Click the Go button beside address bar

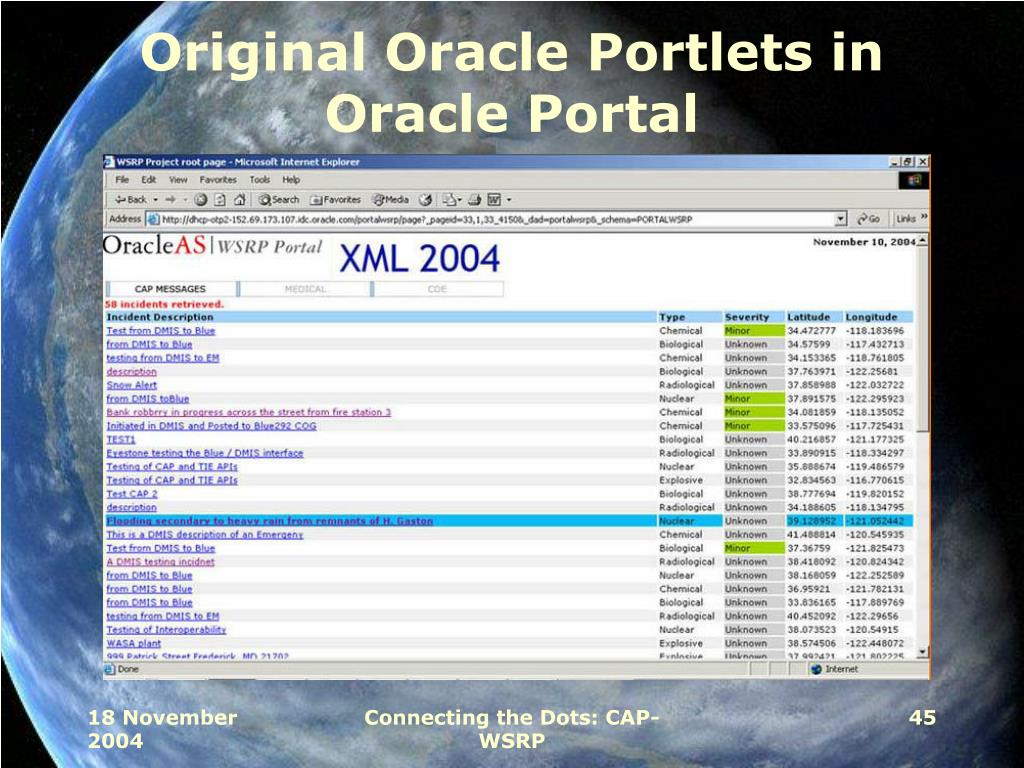869,219
